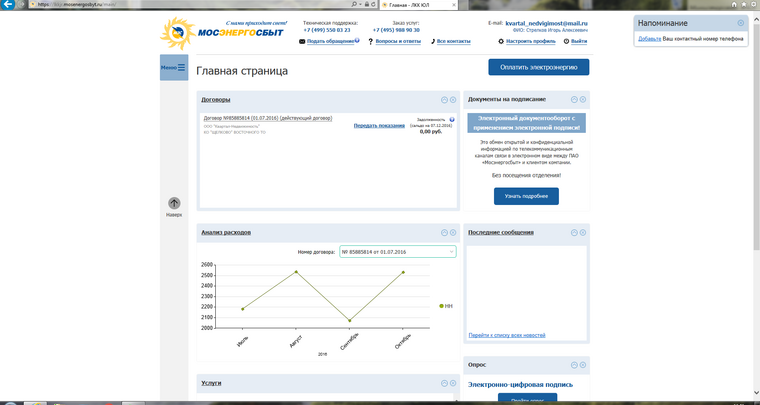Viewport: 760px width, 405px height.
Task: Click the phone icon before Все контакты
Action: tap(433, 42)
